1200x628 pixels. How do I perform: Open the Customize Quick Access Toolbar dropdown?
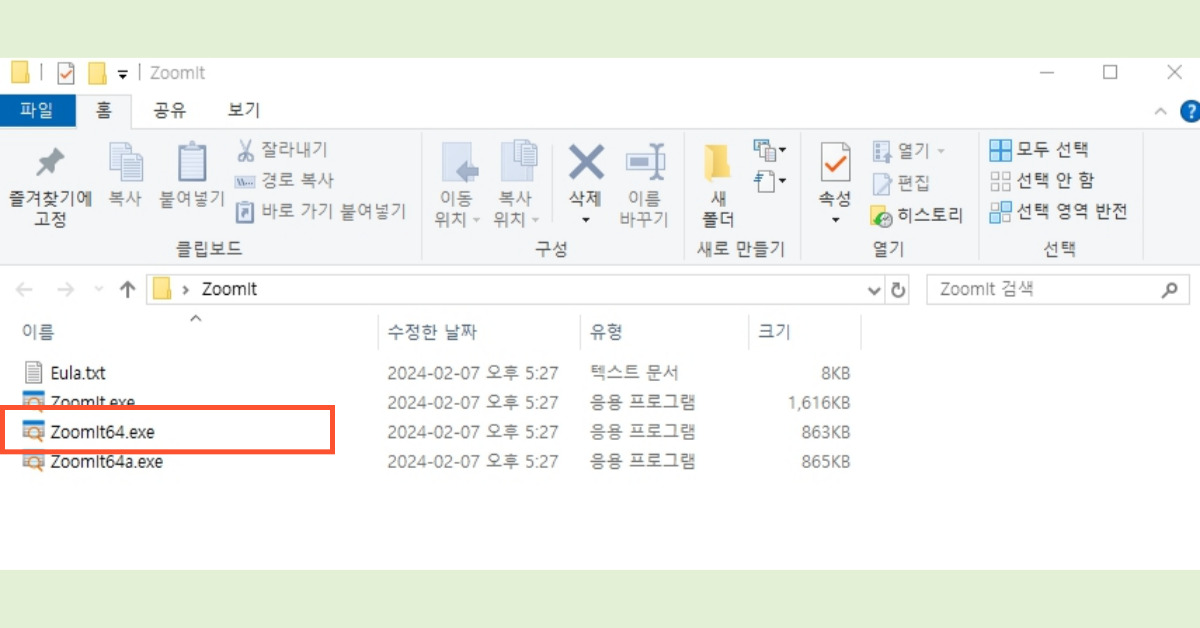[123, 73]
